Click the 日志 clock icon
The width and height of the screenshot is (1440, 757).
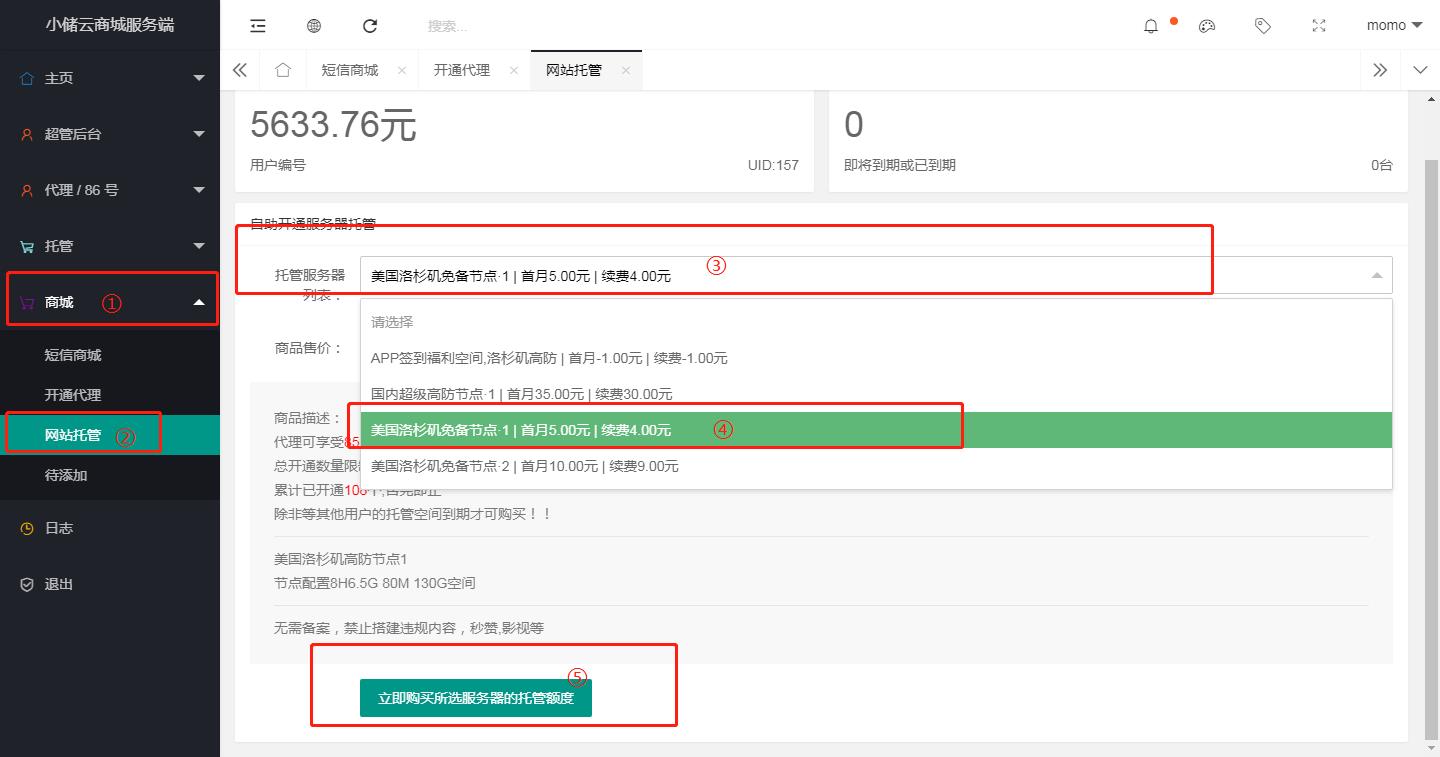[27, 528]
